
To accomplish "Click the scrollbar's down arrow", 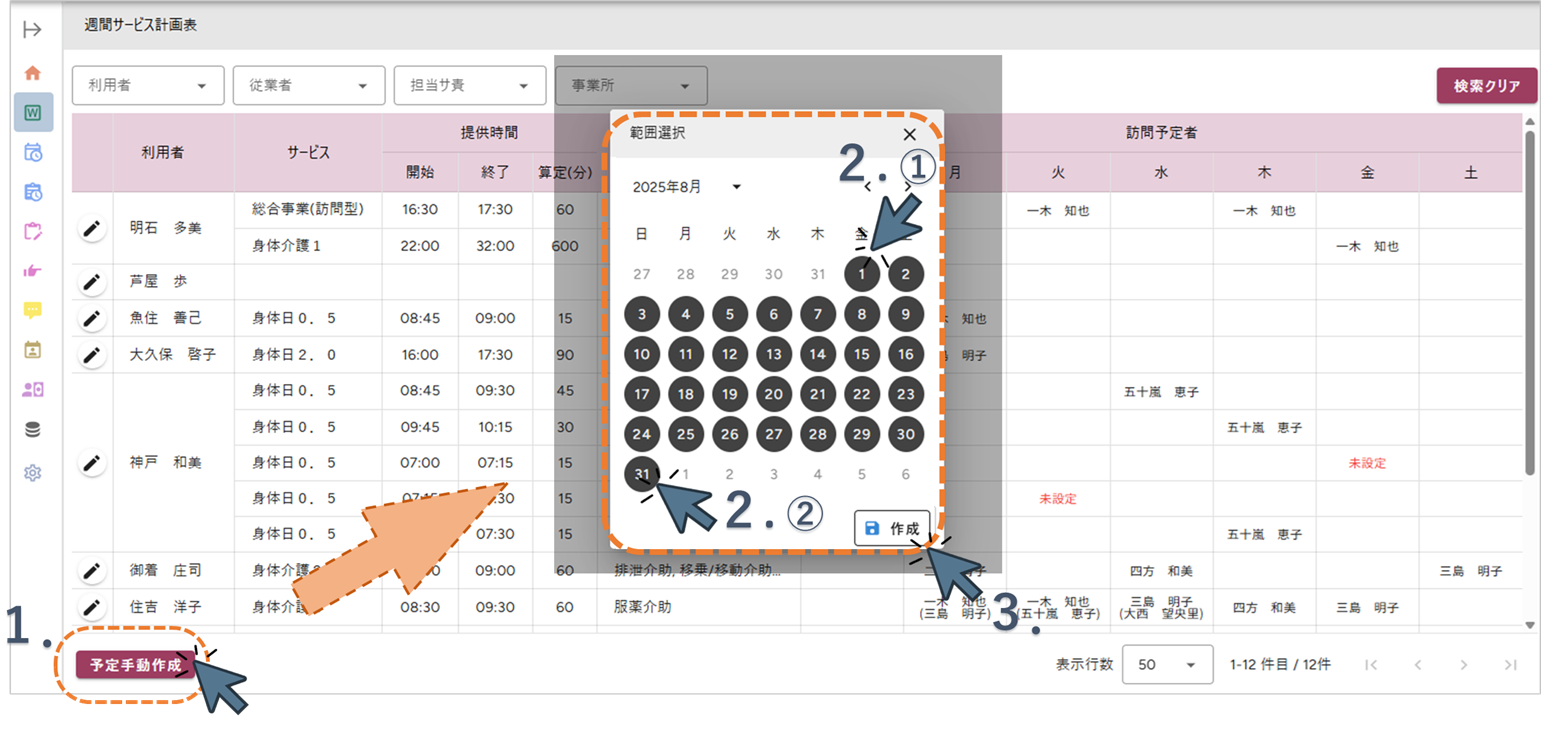I will 1529,625.
